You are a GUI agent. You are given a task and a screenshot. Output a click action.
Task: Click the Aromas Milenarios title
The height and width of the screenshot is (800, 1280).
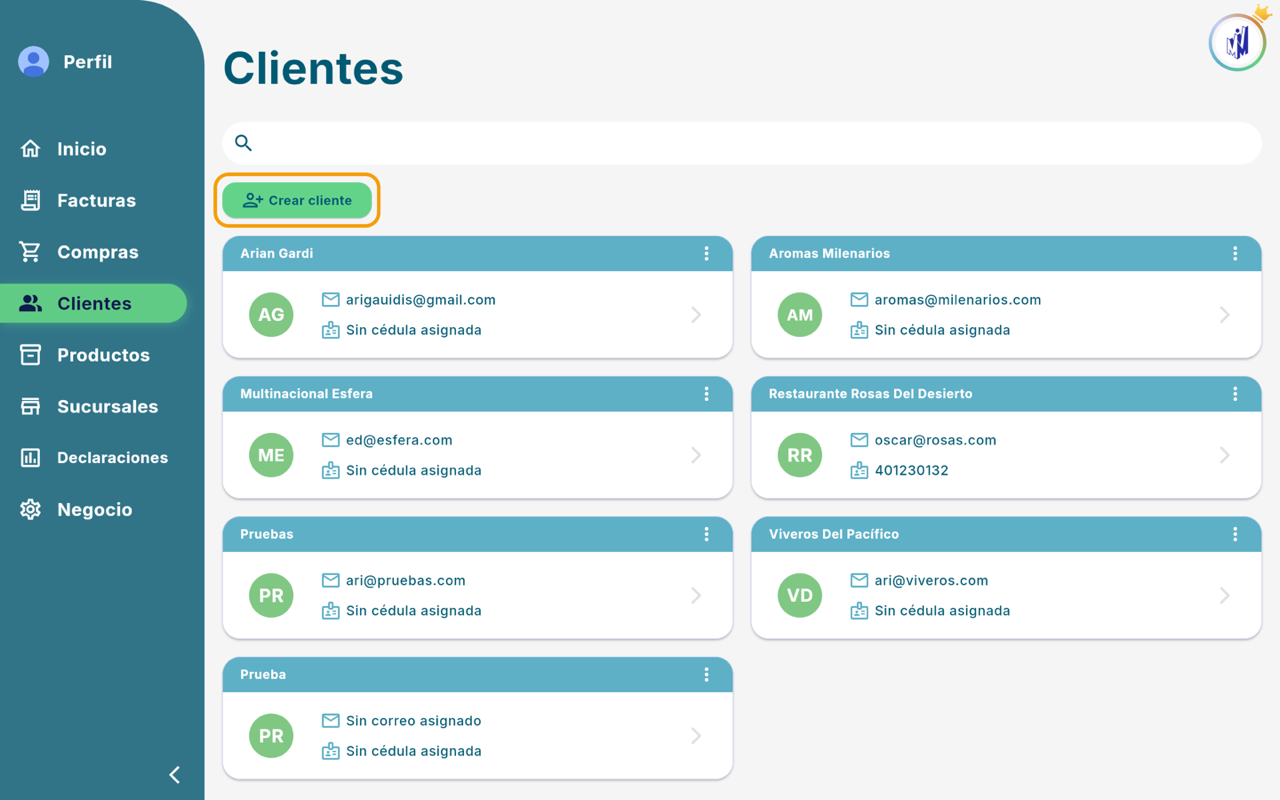pos(829,254)
